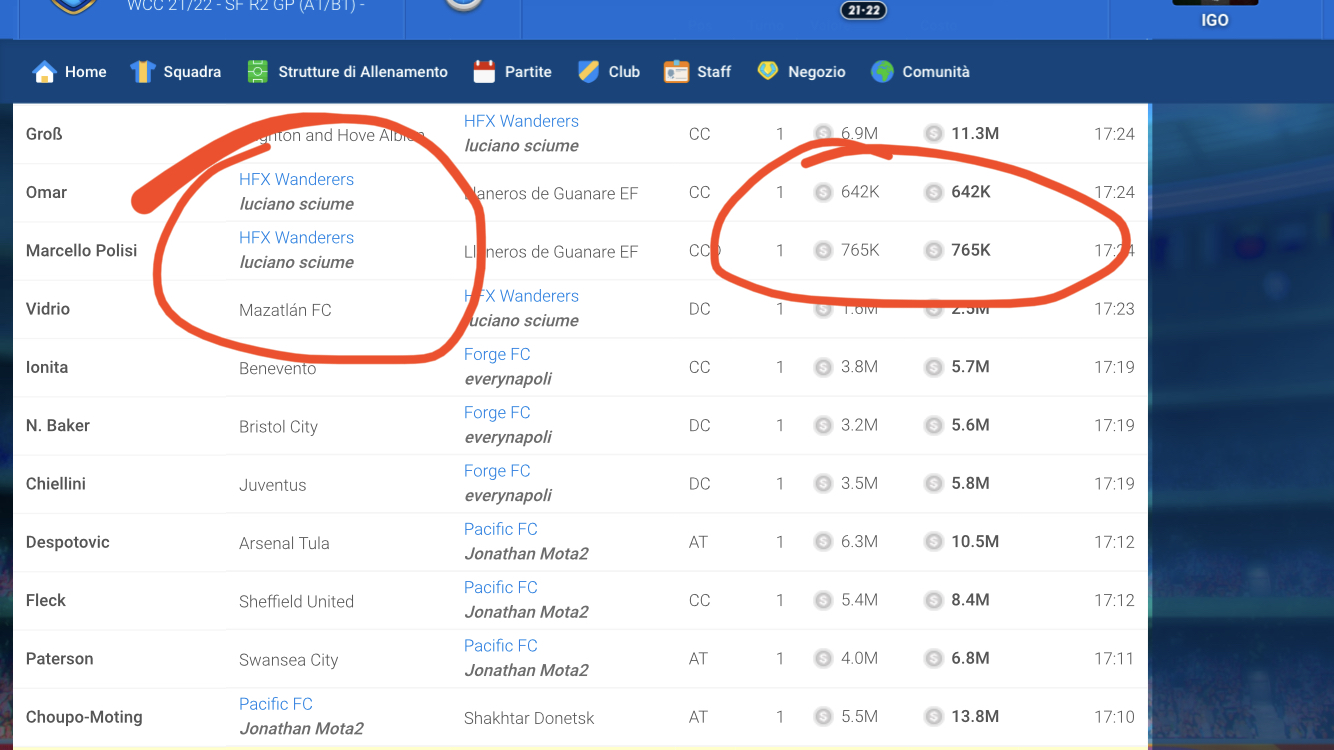This screenshot has height=750, width=1334.
Task: Click the Negozio shop icon
Action: [x=768, y=72]
